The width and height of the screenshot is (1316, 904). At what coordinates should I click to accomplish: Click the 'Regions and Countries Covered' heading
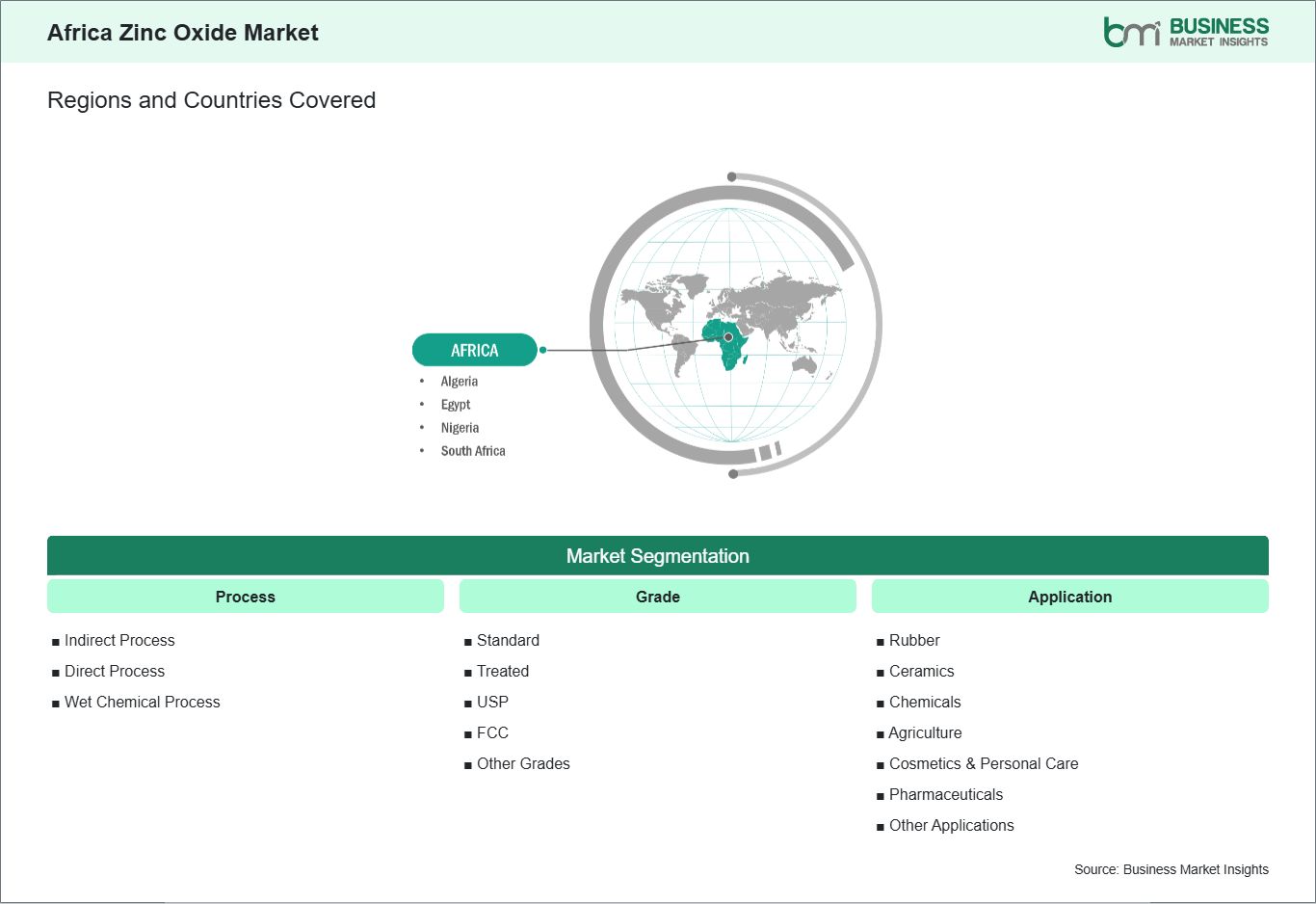(x=212, y=100)
